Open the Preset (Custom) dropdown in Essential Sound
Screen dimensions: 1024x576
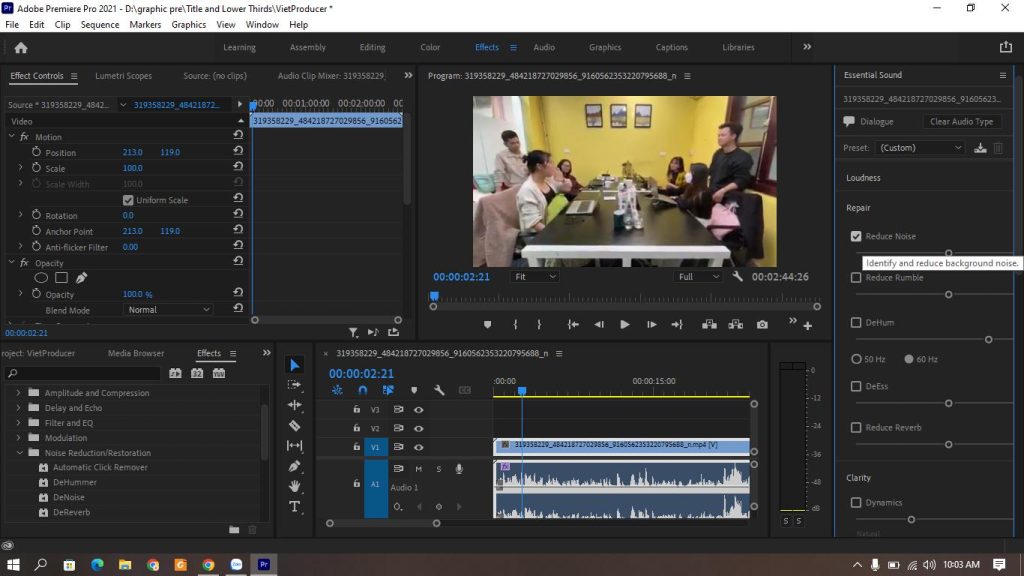(919, 146)
